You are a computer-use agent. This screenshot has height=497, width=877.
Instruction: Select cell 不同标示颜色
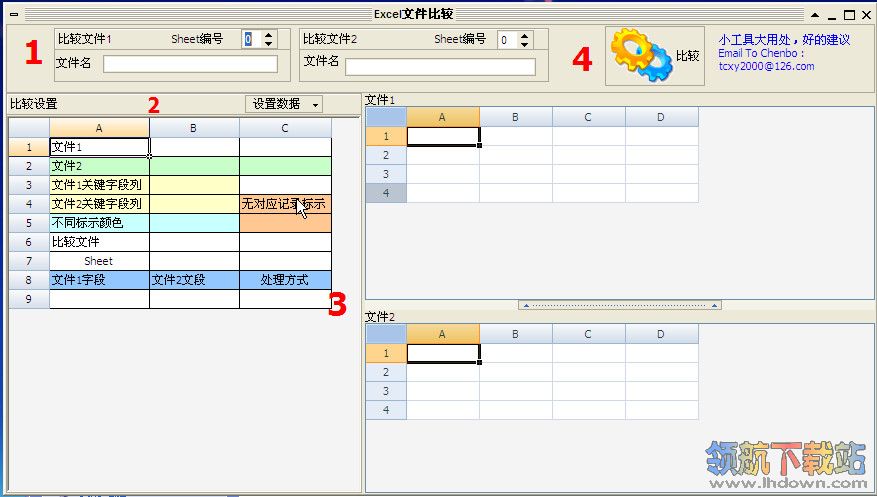[x=100, y=223]
